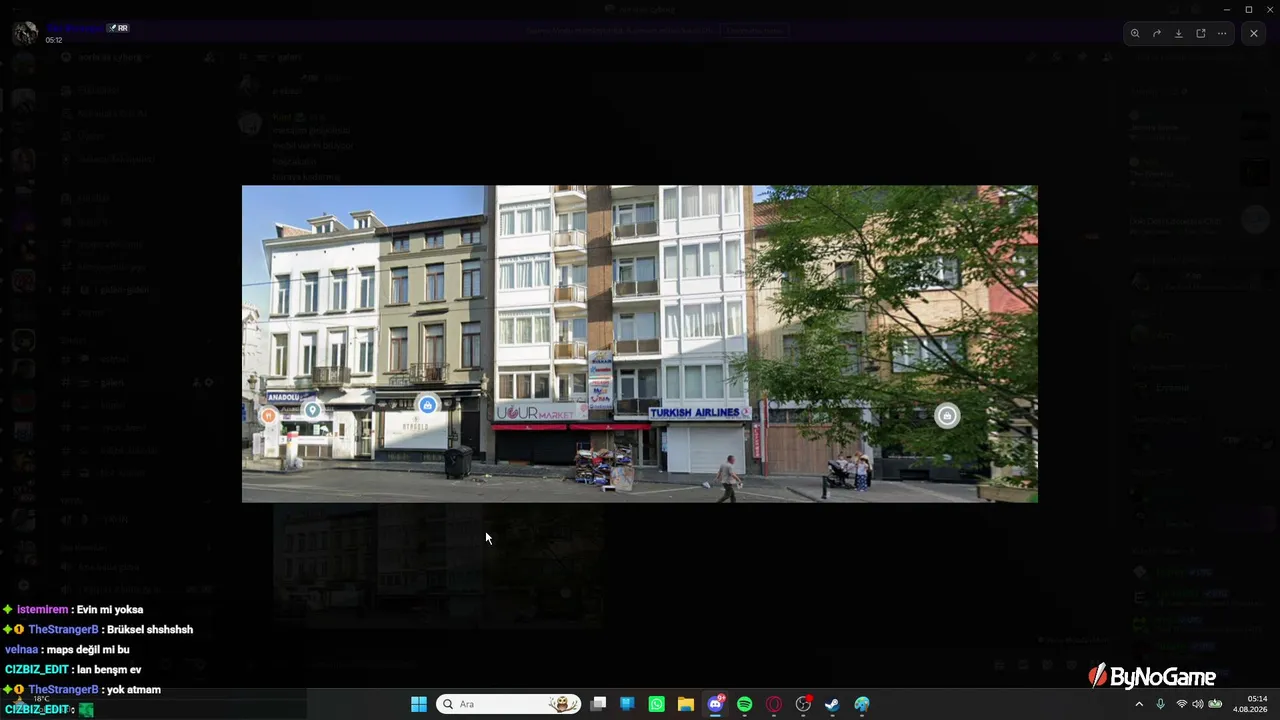The image size is (1280, 720).
Task: Click the image sender's avatar
Action: [25, 33]
